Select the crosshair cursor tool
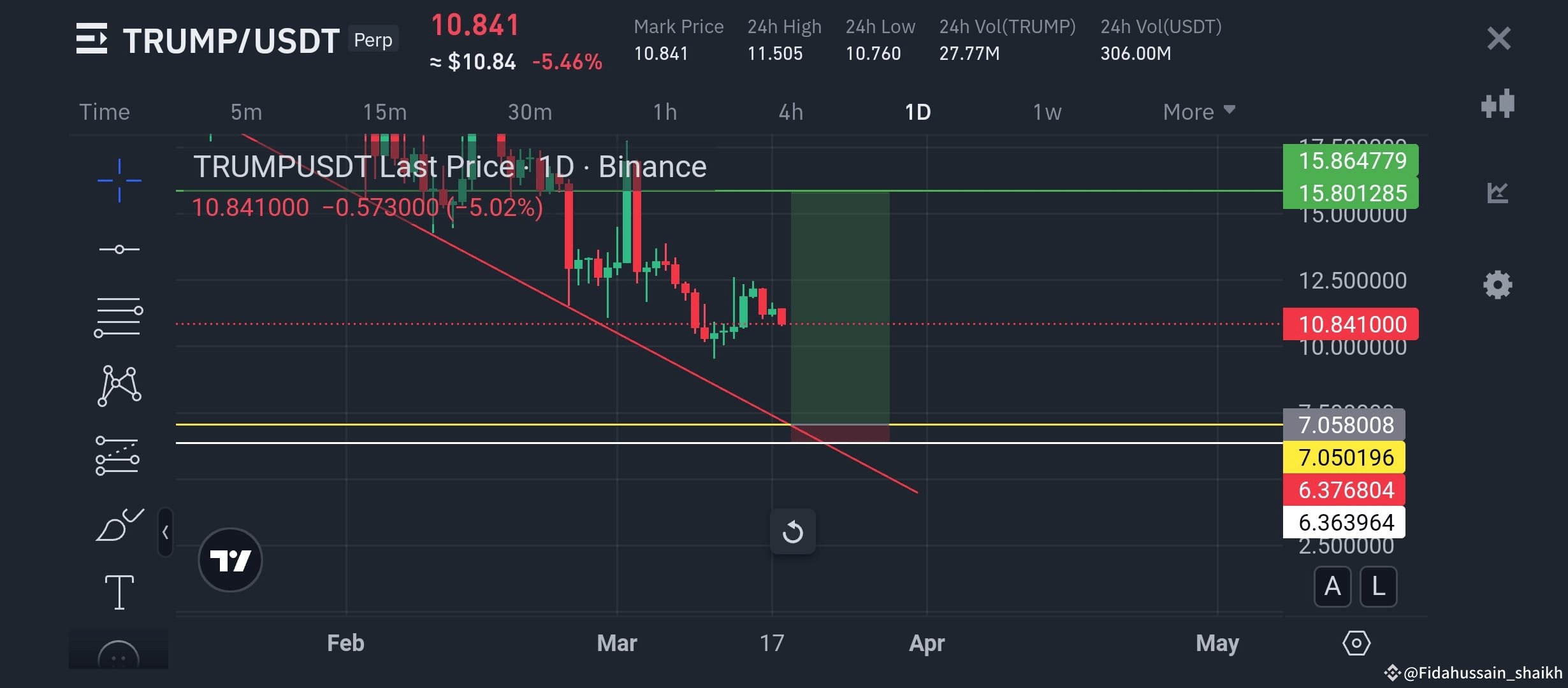 point(119,181)
